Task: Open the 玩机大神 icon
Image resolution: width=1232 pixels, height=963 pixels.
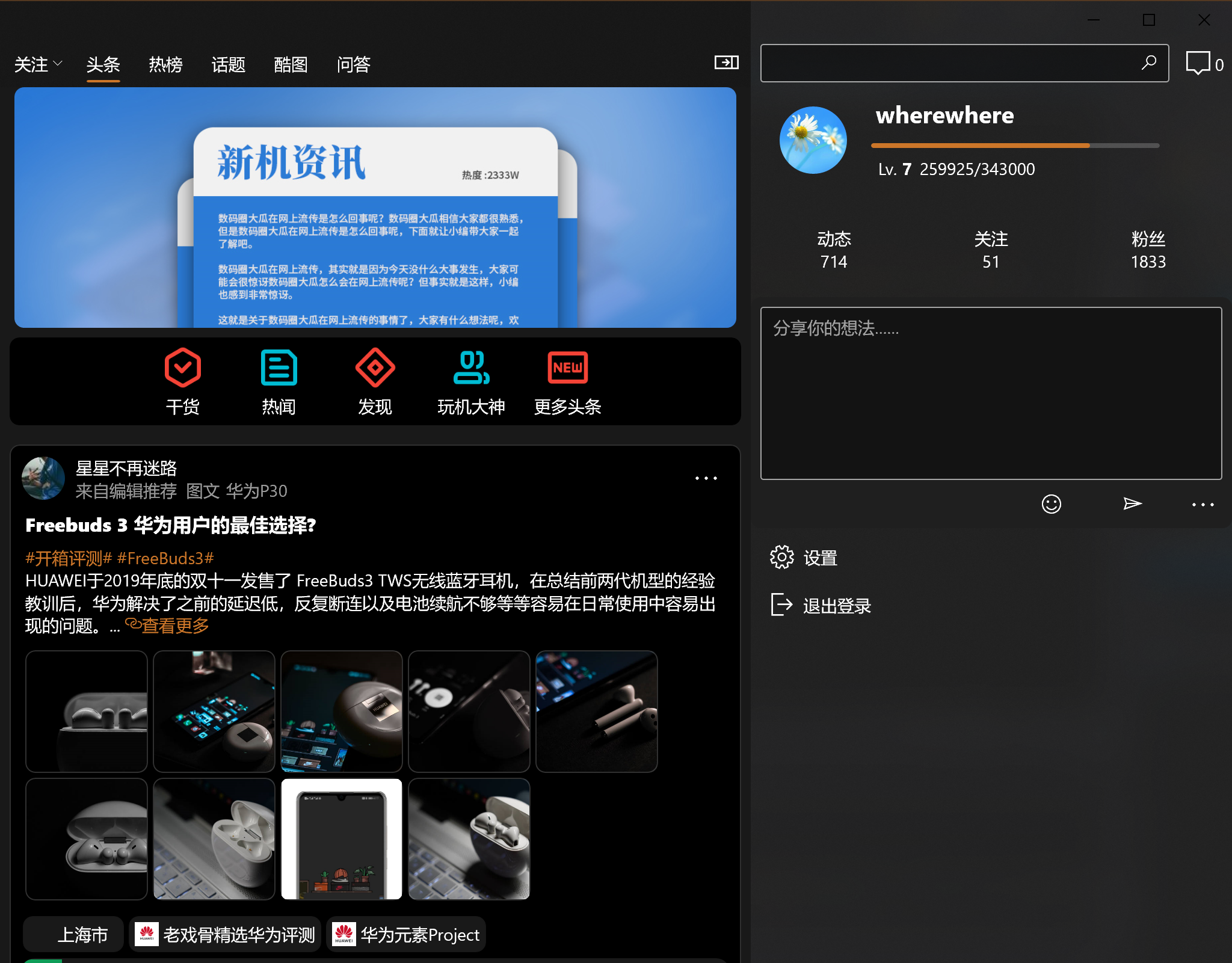Action: click(471, 368)
